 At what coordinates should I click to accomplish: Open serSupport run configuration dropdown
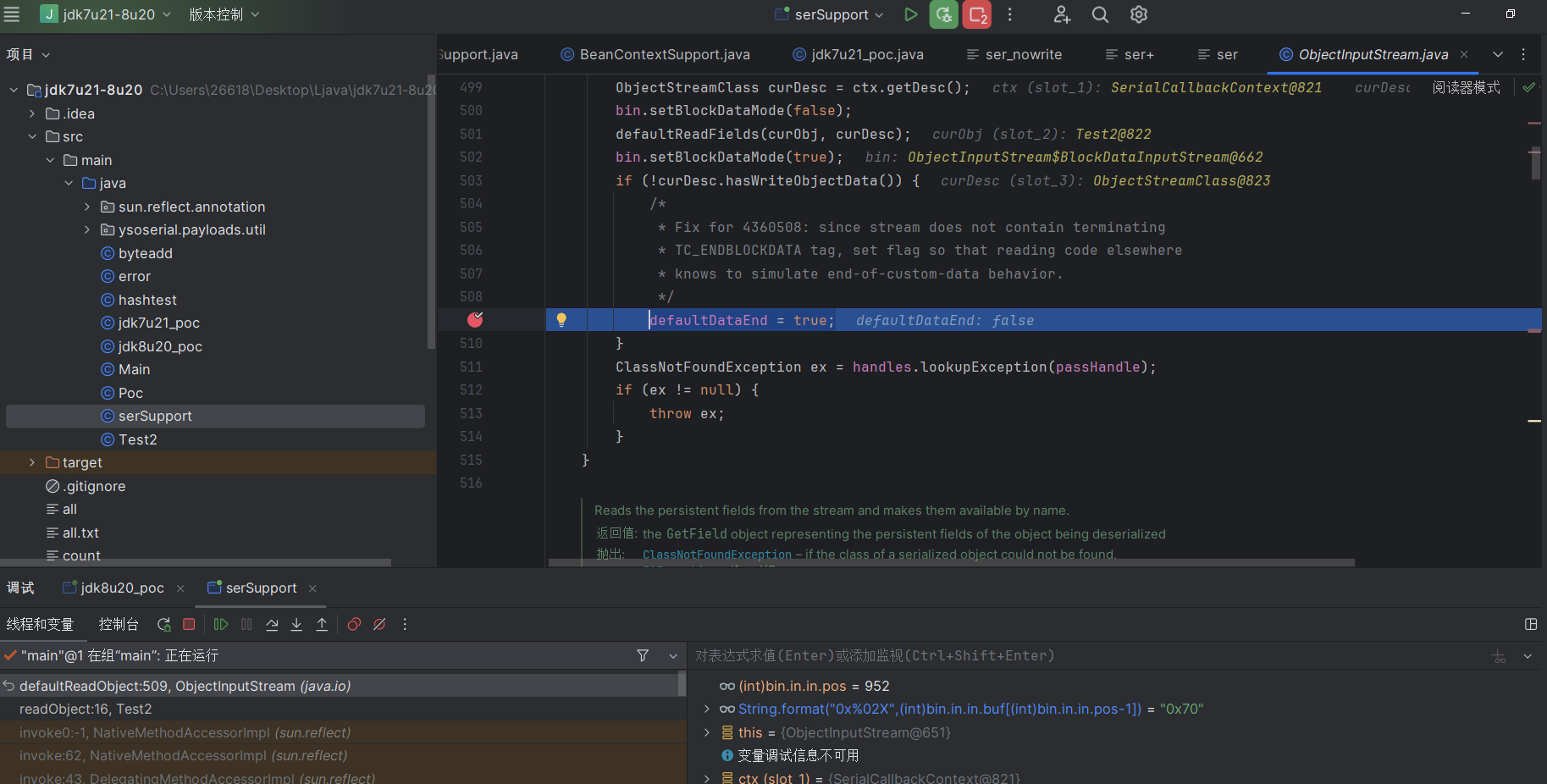coord(830,14)
